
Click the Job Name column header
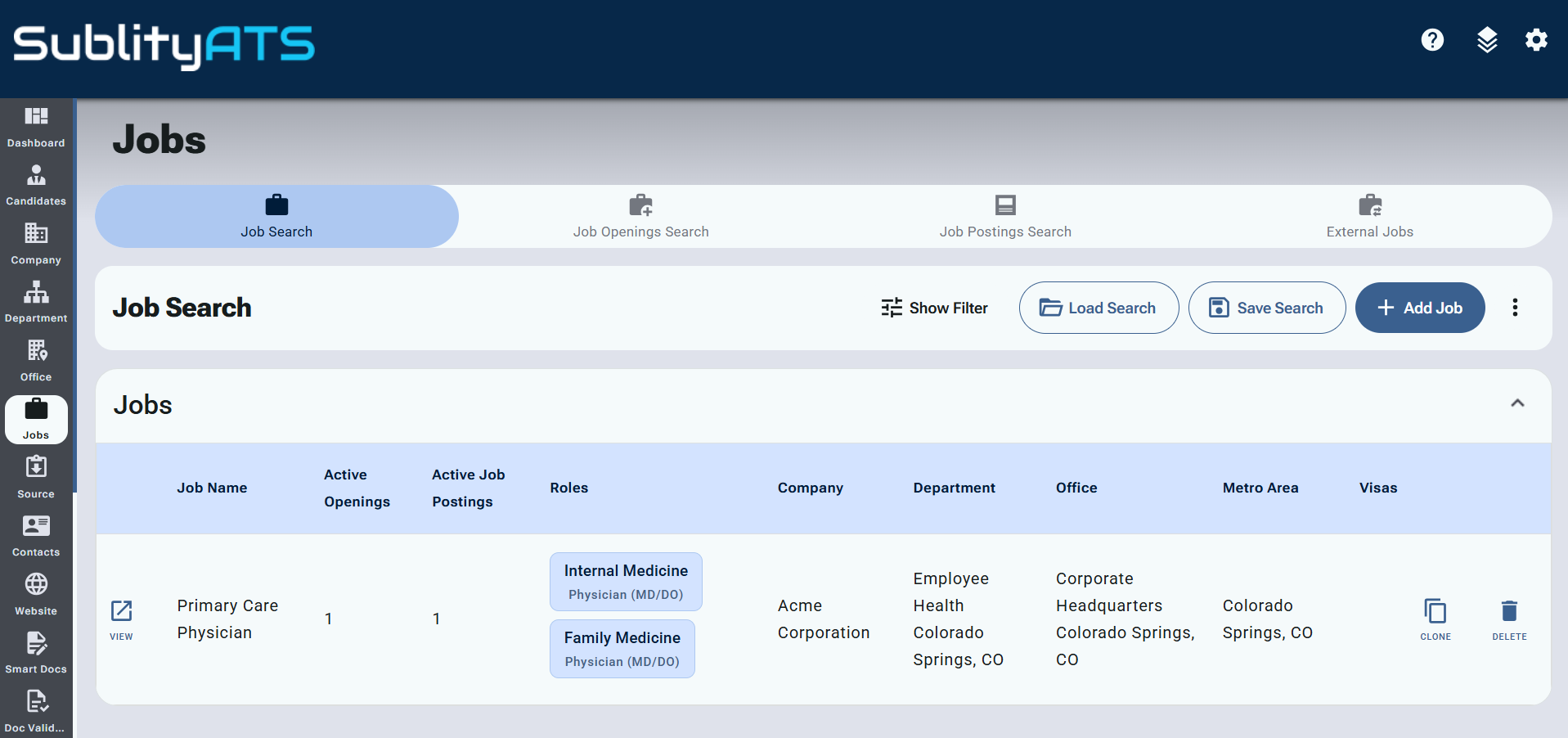pos(212,488)
